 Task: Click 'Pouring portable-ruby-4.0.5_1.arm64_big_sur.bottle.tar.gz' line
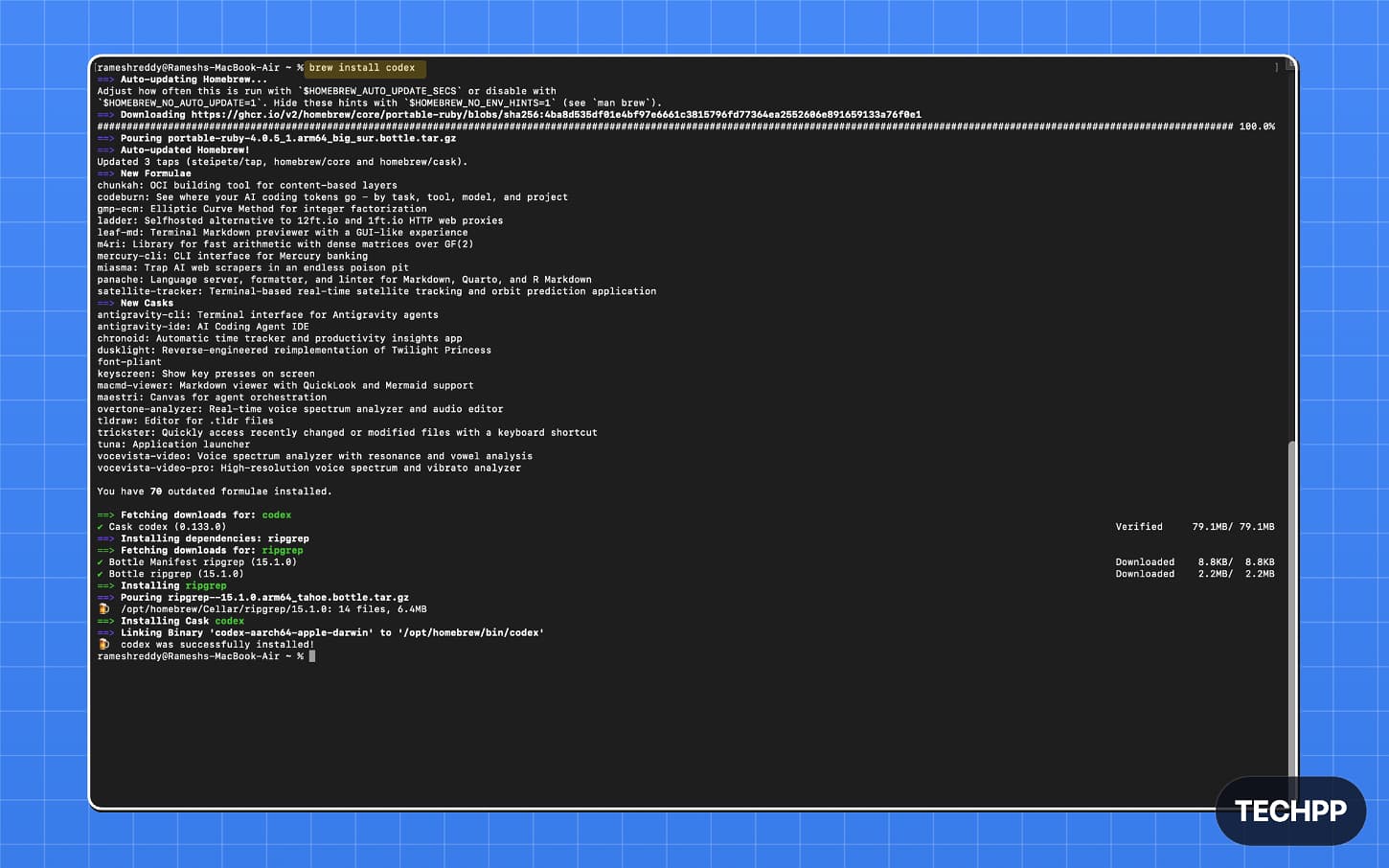(x=277, y=138)
